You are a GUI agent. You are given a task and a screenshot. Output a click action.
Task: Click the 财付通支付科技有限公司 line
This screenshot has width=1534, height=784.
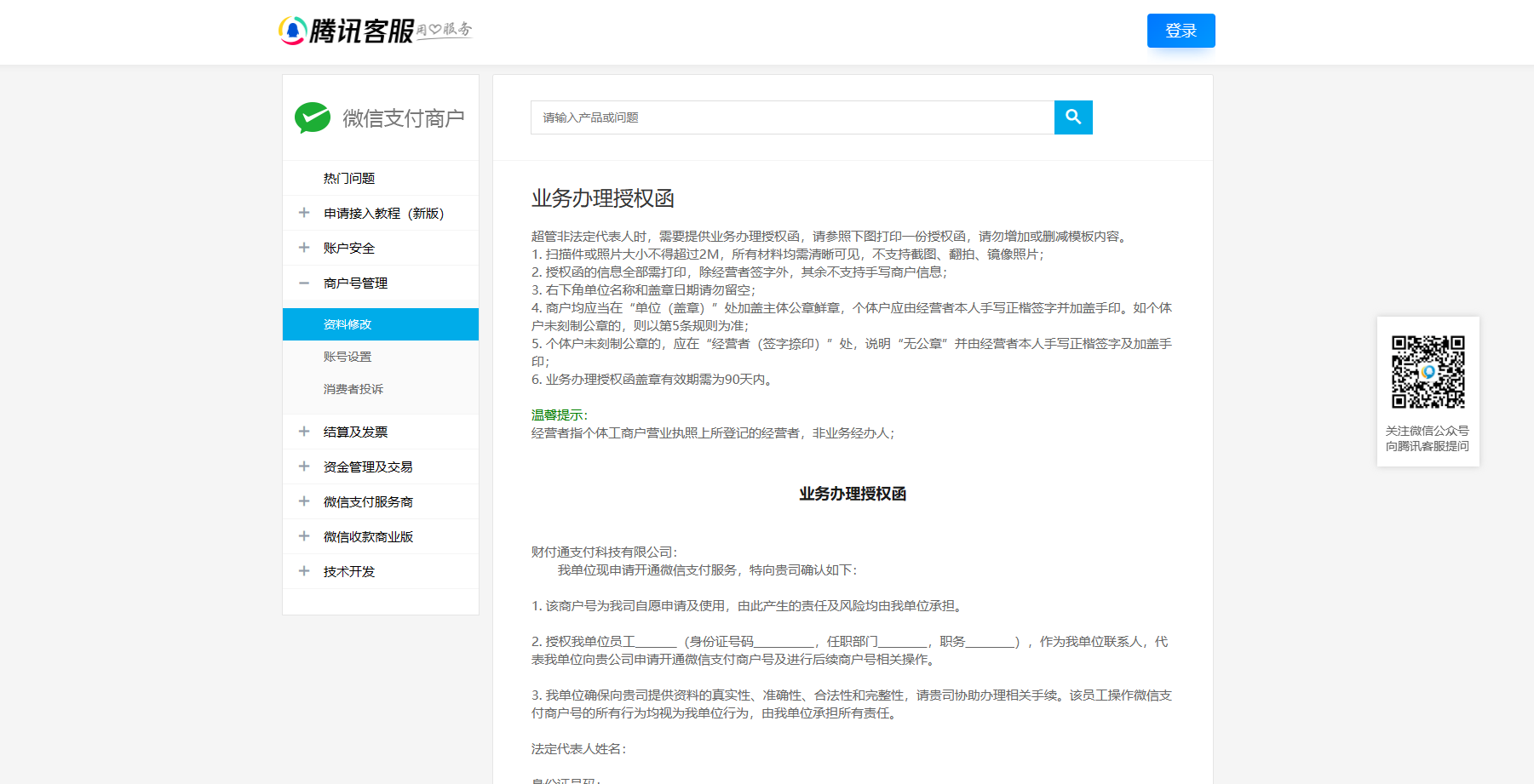(604, 552)
